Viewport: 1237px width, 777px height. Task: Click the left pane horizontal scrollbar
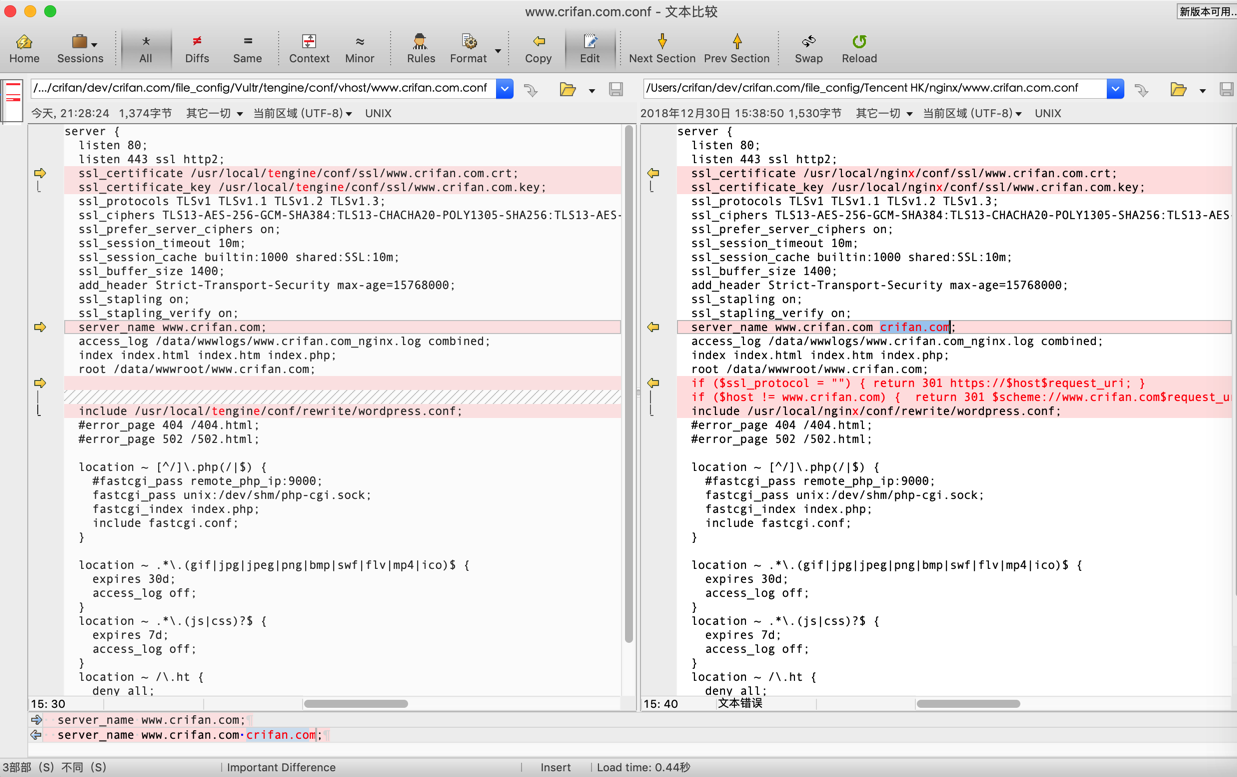point(355,704)
